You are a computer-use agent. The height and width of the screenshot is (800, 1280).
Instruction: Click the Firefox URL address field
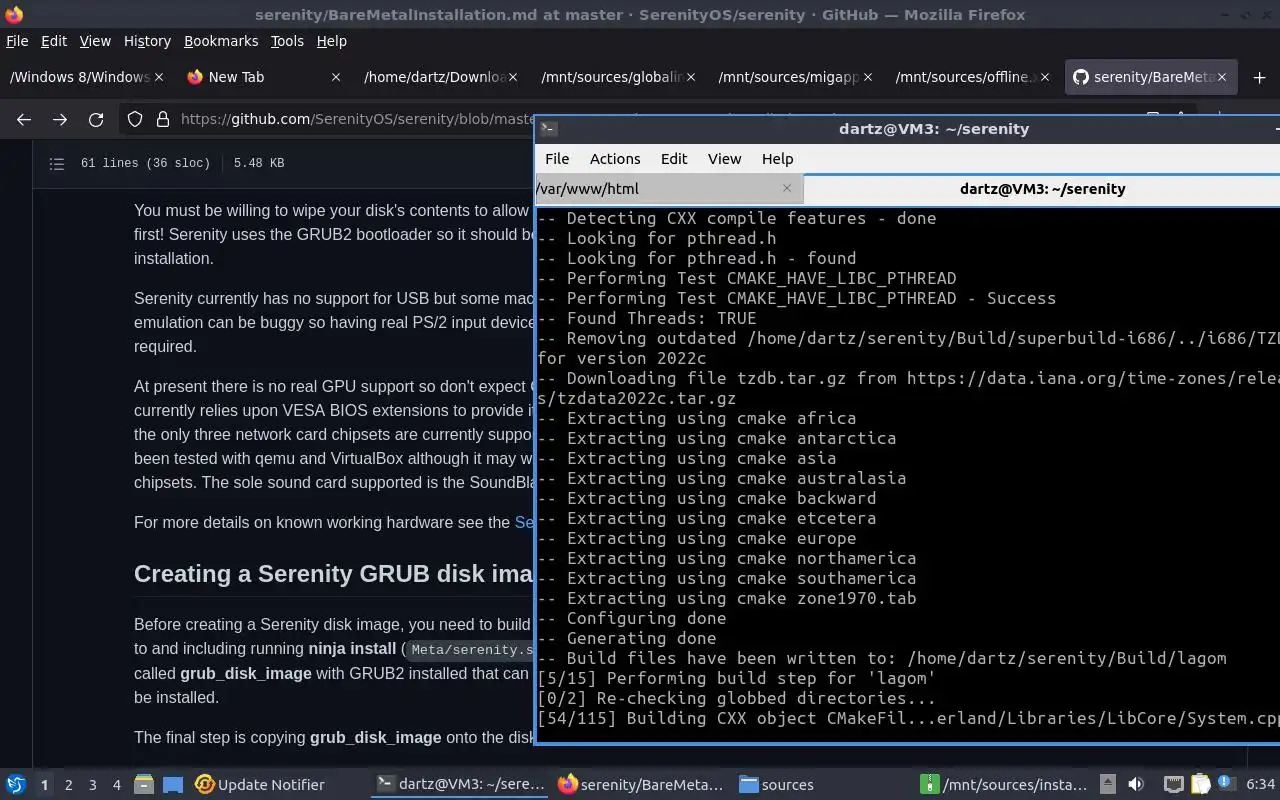coord(356,119)
